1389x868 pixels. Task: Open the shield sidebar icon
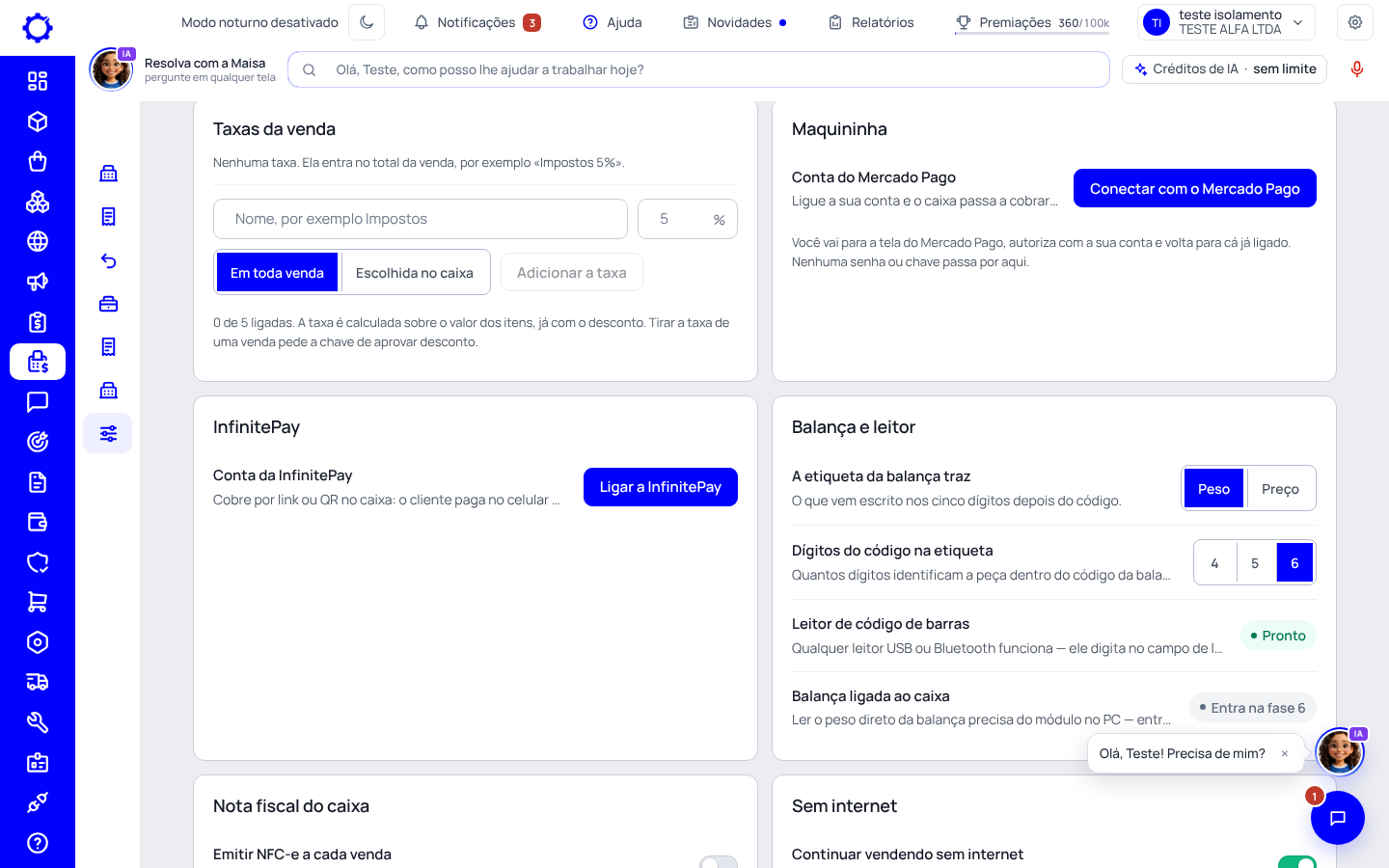click(38, 562)
